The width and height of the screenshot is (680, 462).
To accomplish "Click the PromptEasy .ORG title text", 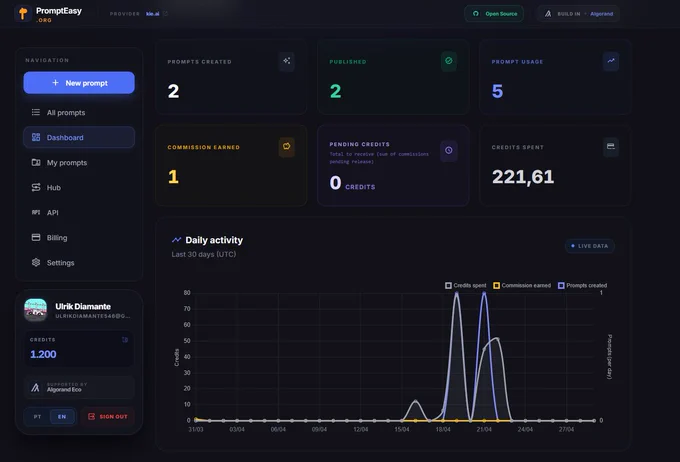I will tap(59, 14).
